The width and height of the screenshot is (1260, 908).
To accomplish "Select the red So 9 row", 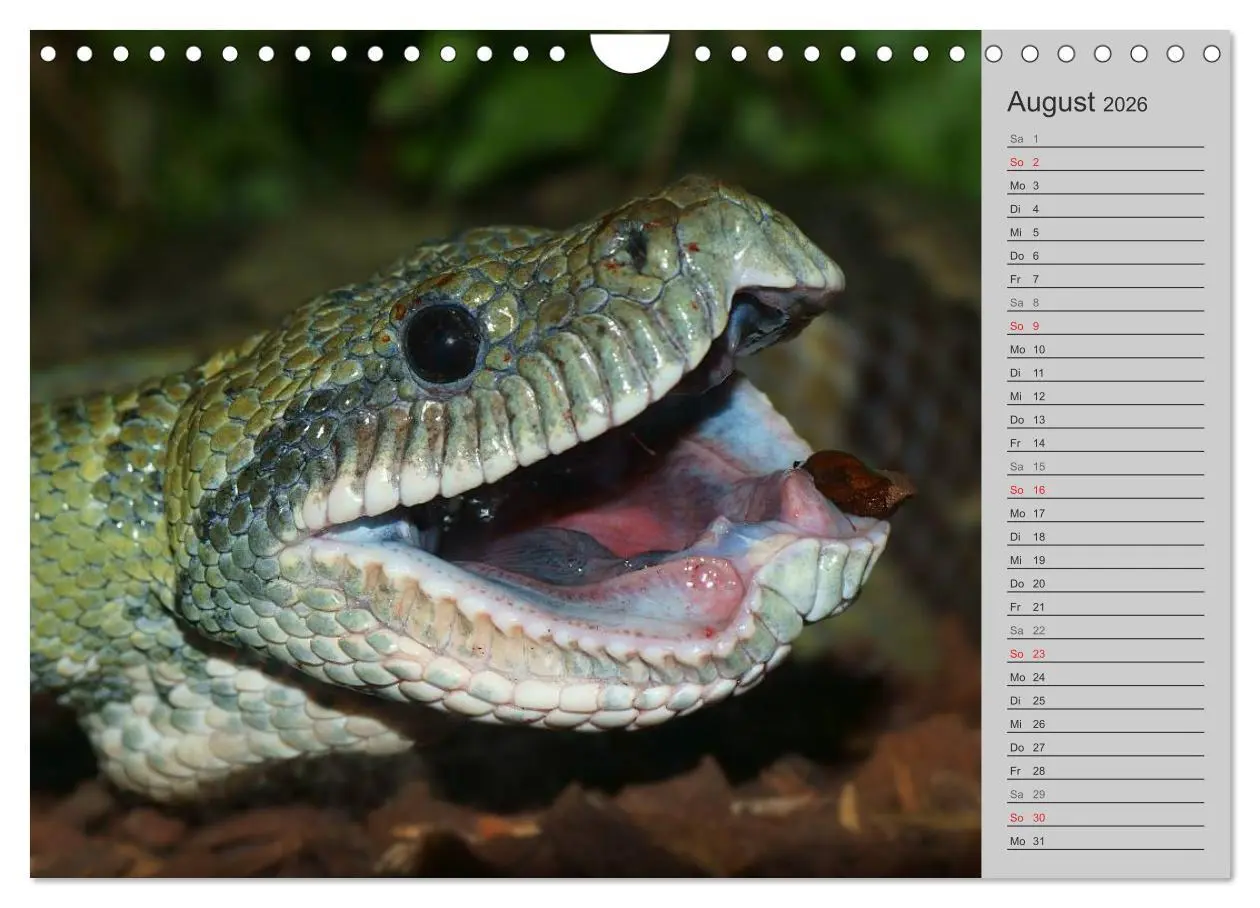I will click(x=1106, y=326).
